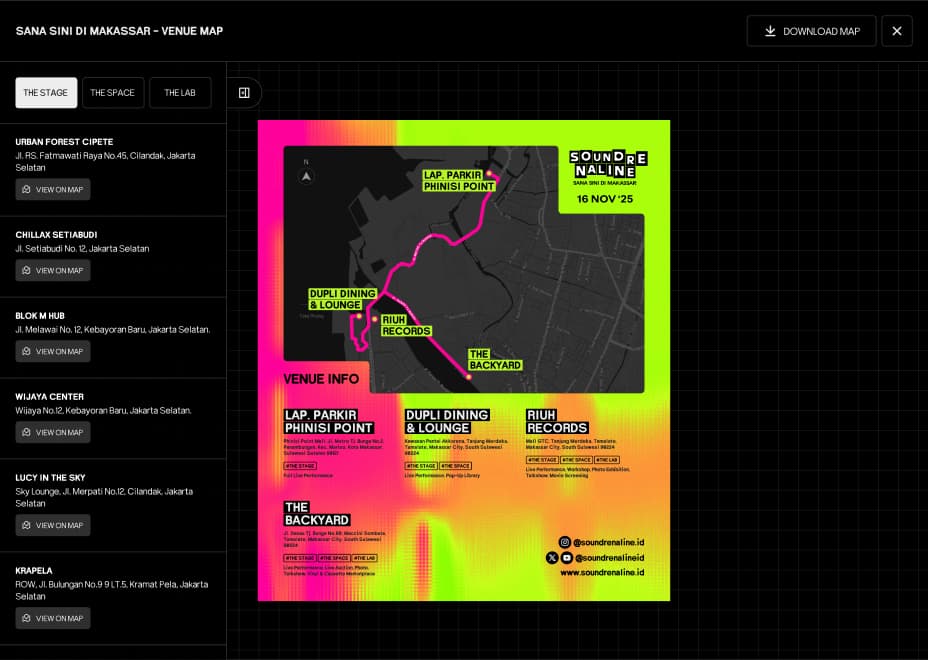Image resolution: width=928 pixels, height=660 pixels.
Task: Click the Jl. Melawai No. 12 address
Action: [x=112, y=330]
